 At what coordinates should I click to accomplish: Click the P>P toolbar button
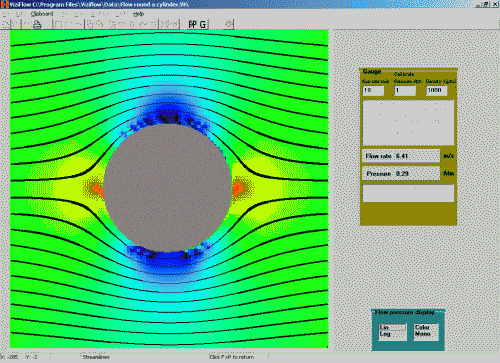193,24
